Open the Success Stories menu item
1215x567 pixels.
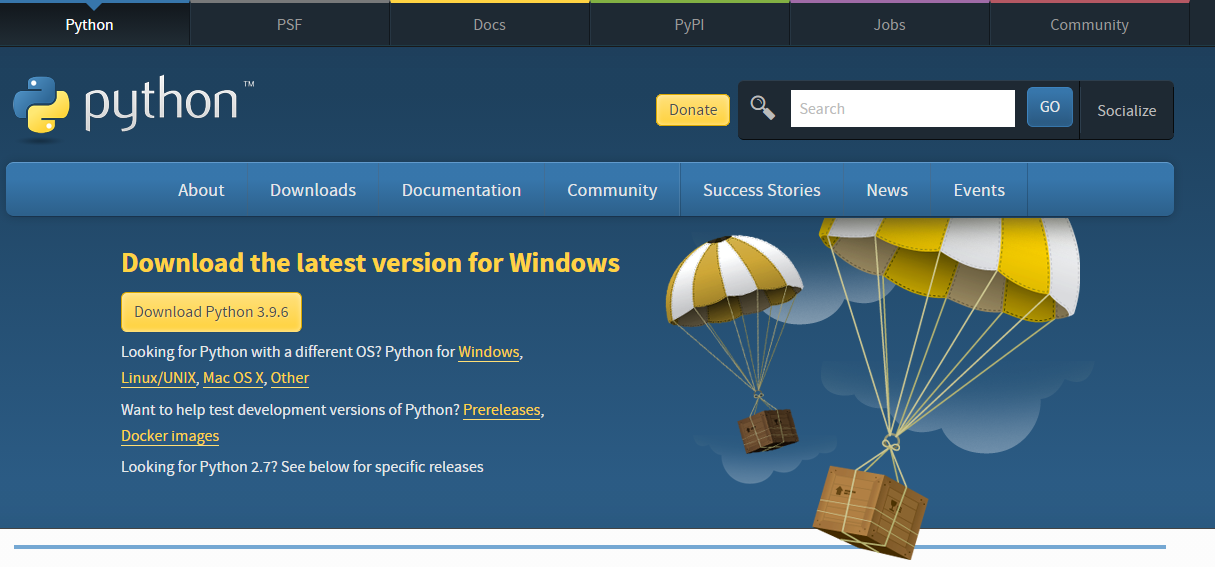(762, 190)
